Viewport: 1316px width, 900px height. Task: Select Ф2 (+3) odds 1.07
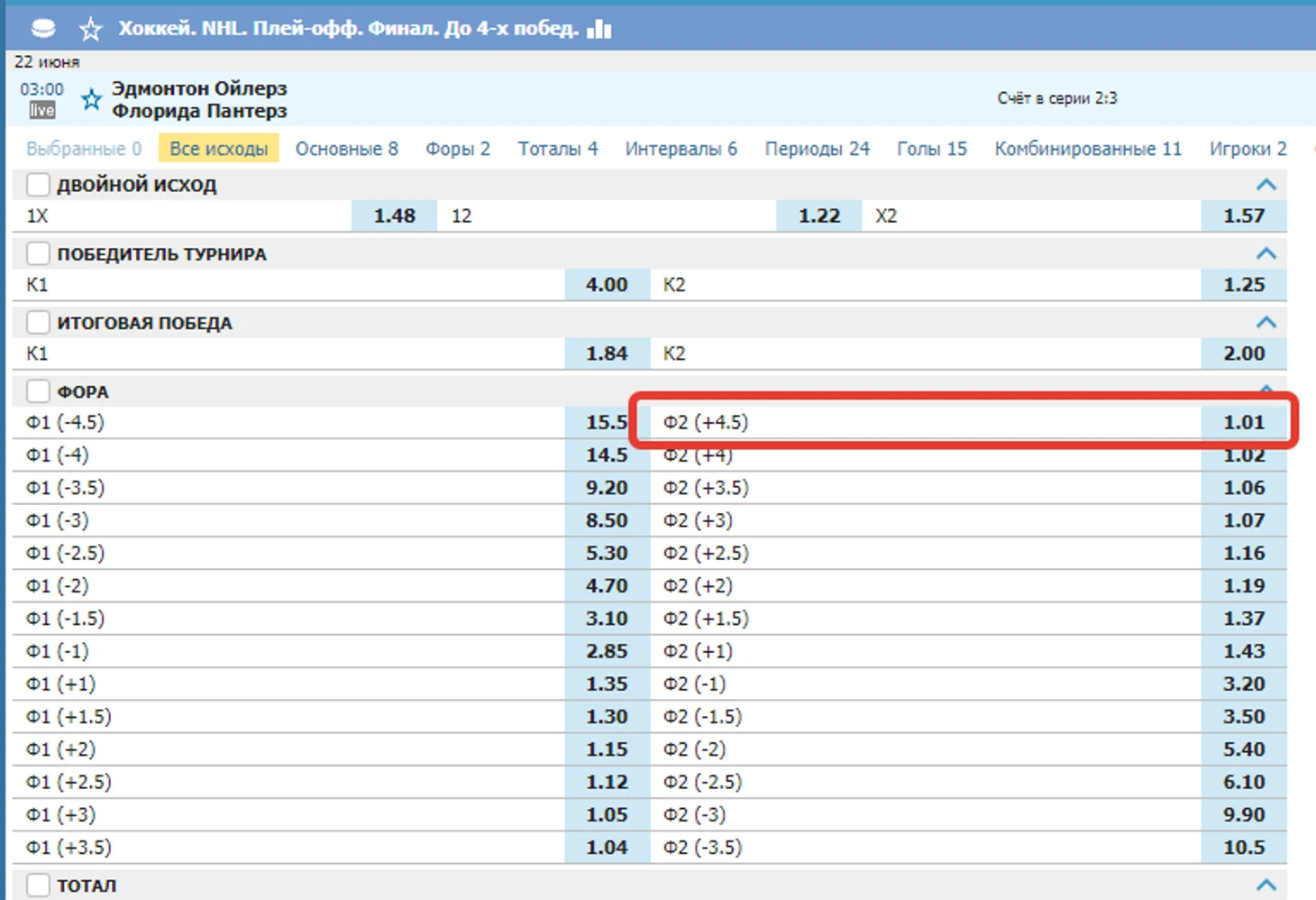coord(1244,520)
